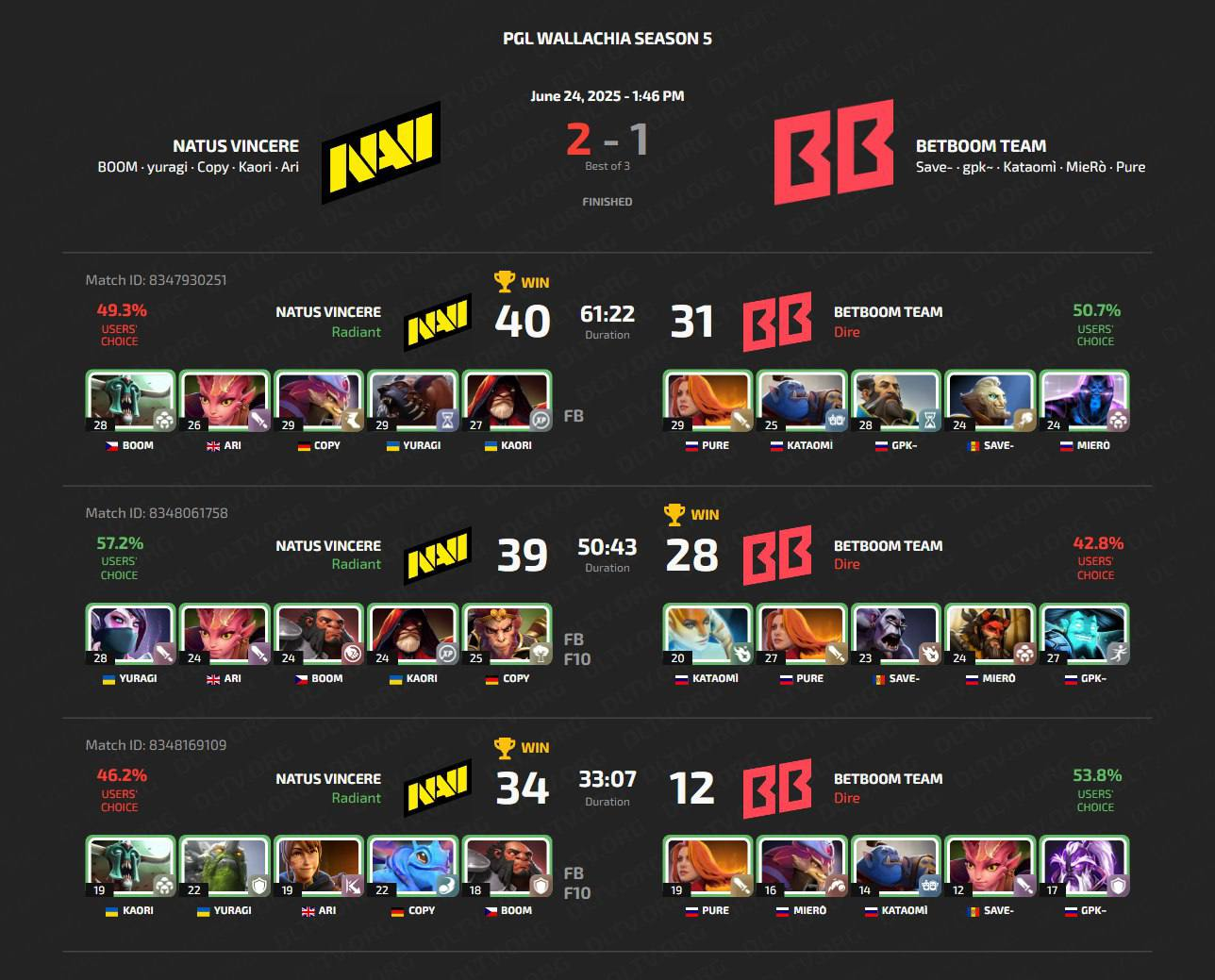Click the trophy WIN icon in game two

click(691, 514)
